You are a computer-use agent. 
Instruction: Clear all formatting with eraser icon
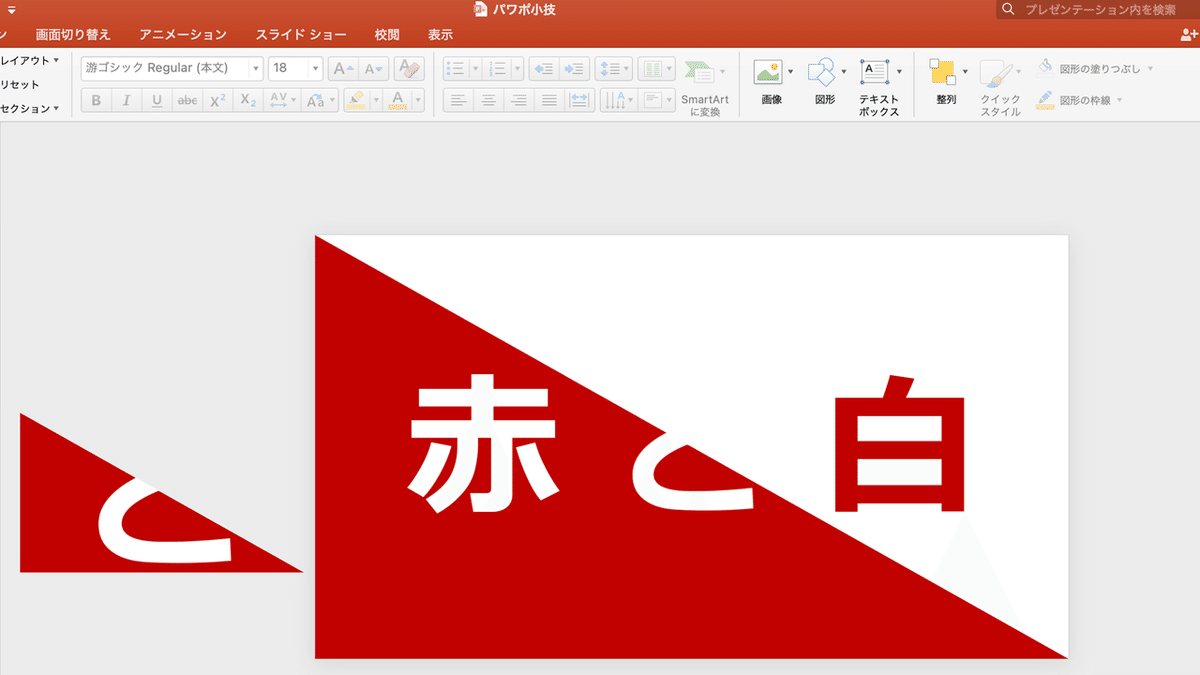(409, 68)
